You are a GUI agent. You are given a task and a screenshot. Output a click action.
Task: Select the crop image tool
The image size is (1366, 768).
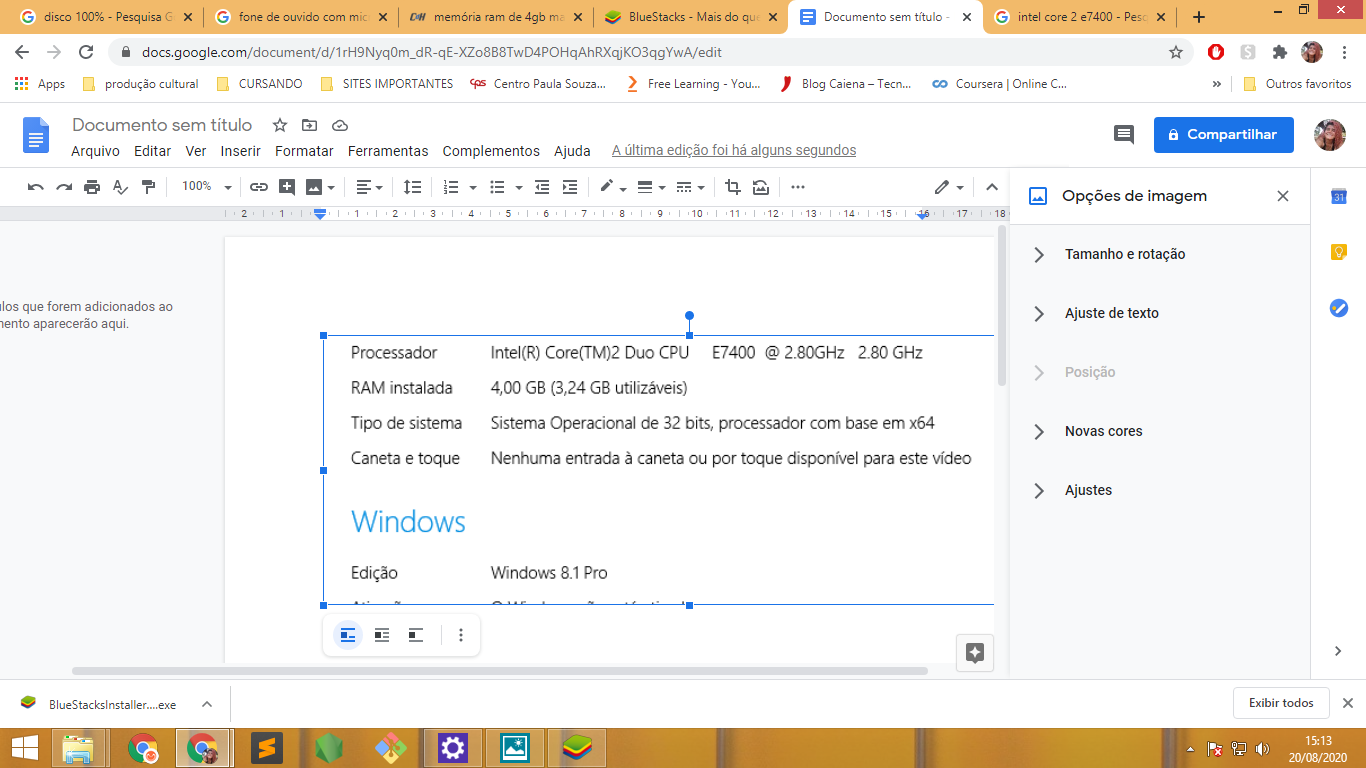click(733, 187)
